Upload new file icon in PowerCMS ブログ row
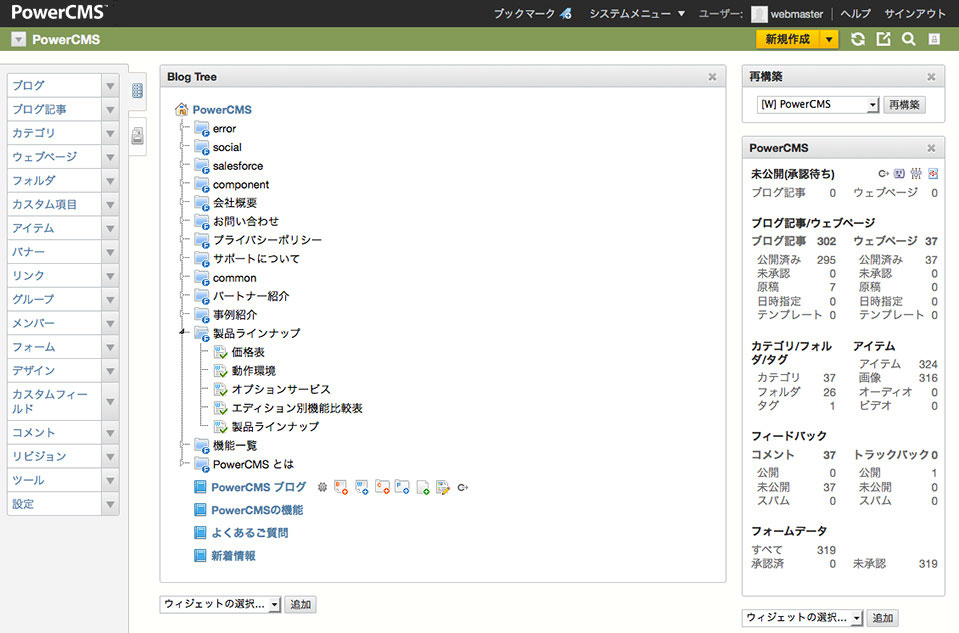Screen dimensions: 959x633 click(x=423, y=487)
